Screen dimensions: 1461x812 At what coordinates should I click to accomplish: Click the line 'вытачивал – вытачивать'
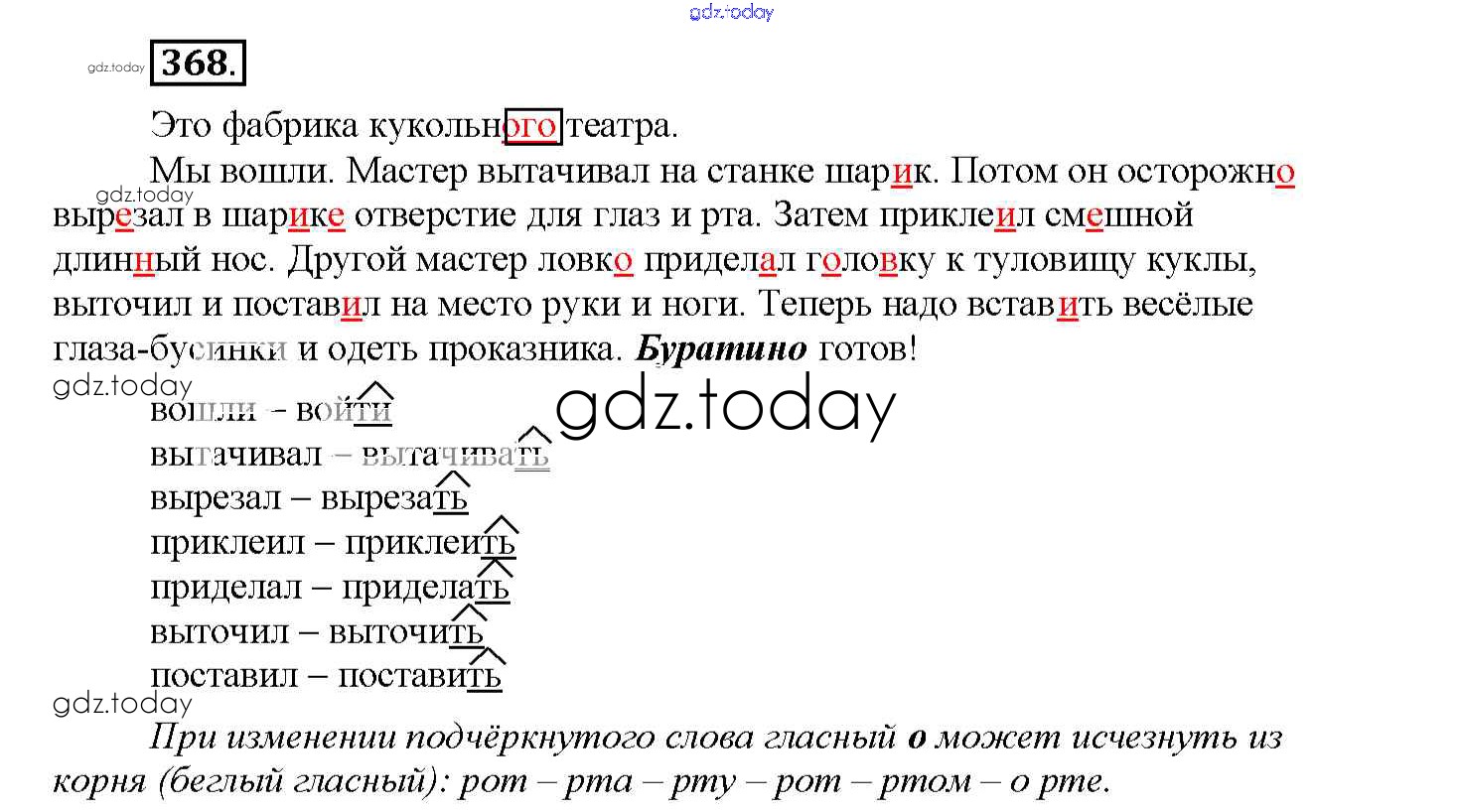click(349, 454)
